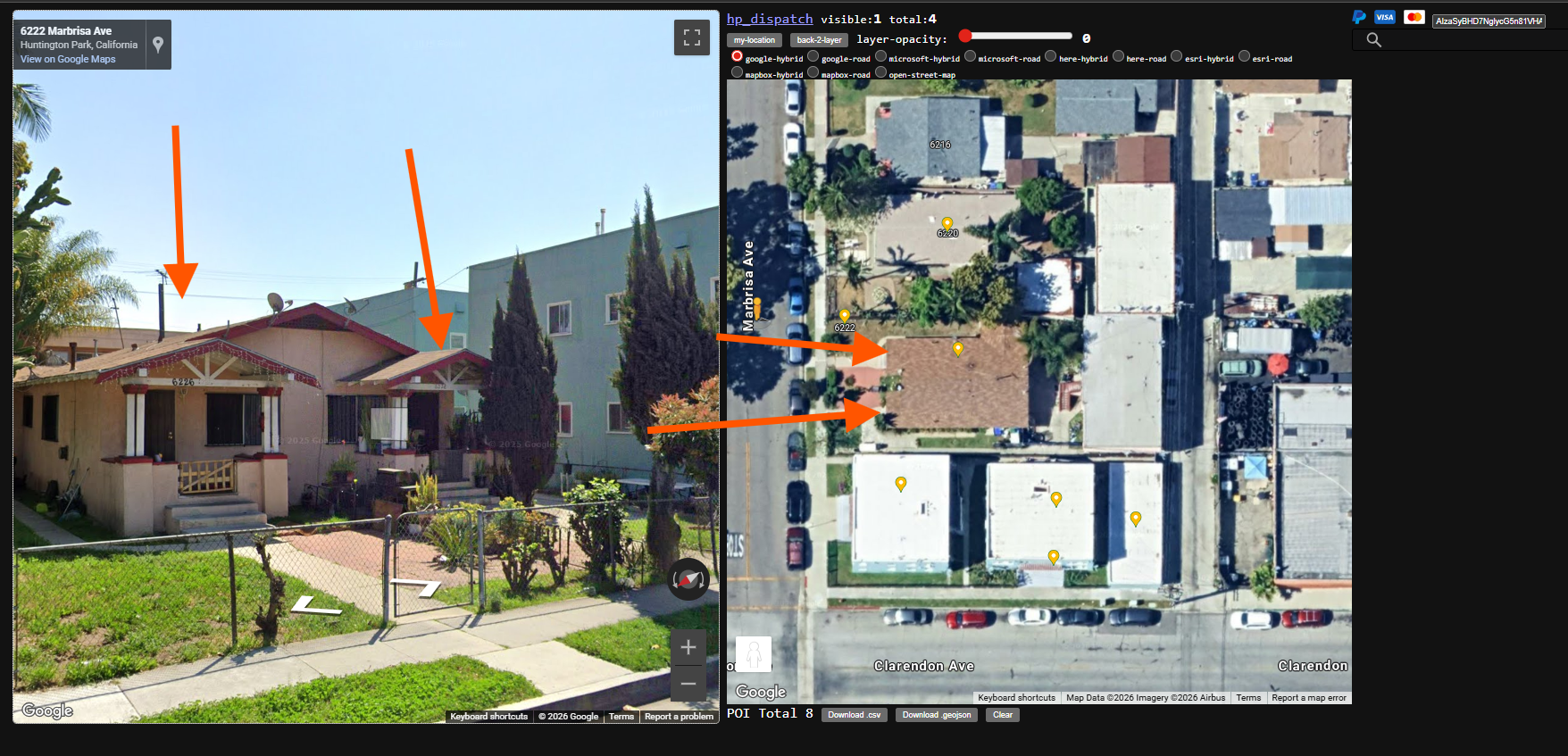Click the PayPal icon
Screen dimensions: 1568x756
[x=1359, y=17]
